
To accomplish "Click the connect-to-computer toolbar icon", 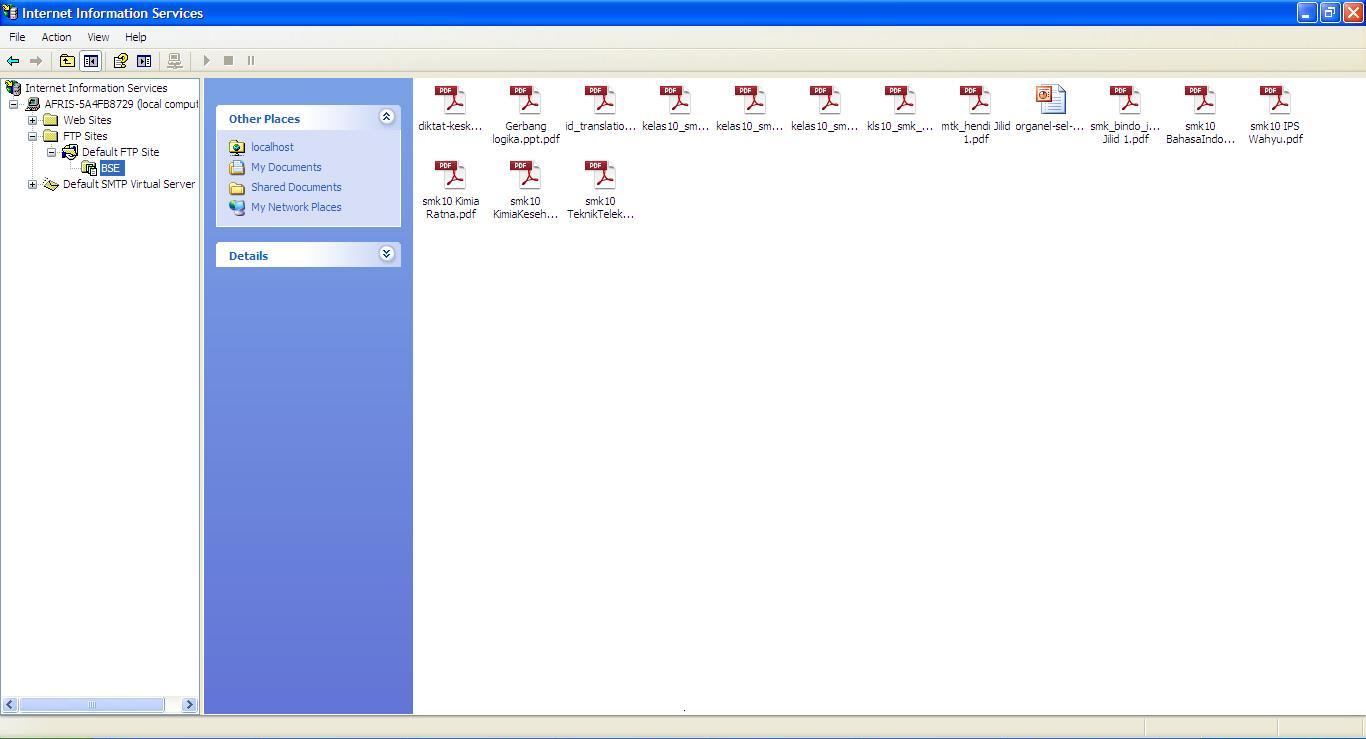I will [x=175, y=61].
